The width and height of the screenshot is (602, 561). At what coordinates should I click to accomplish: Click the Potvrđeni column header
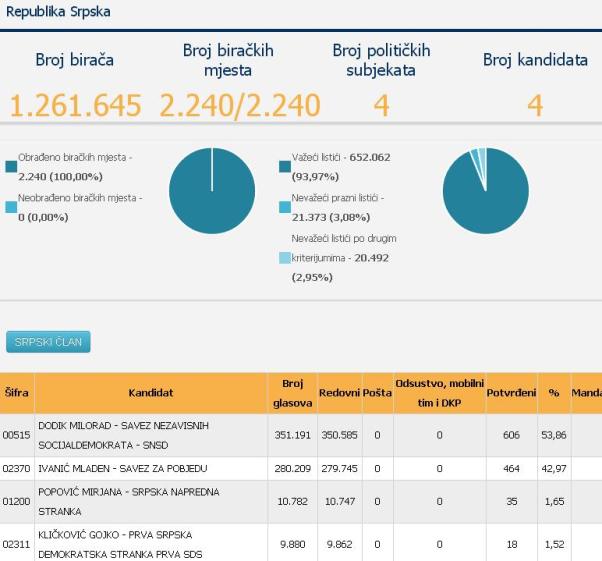511,393
